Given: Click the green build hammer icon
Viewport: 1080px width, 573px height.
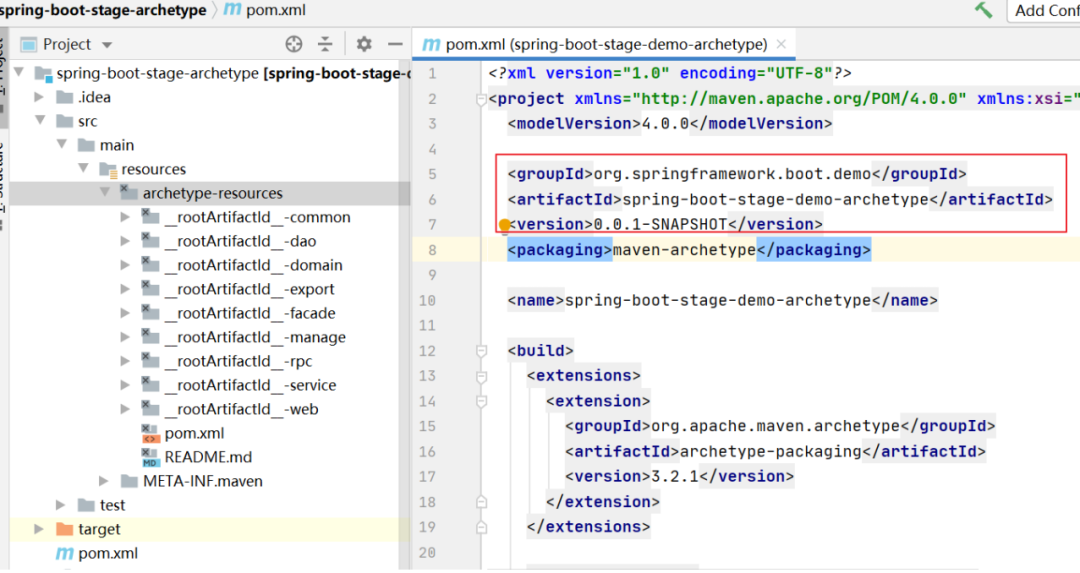Looking at the screenshot, I should (984, 10).
